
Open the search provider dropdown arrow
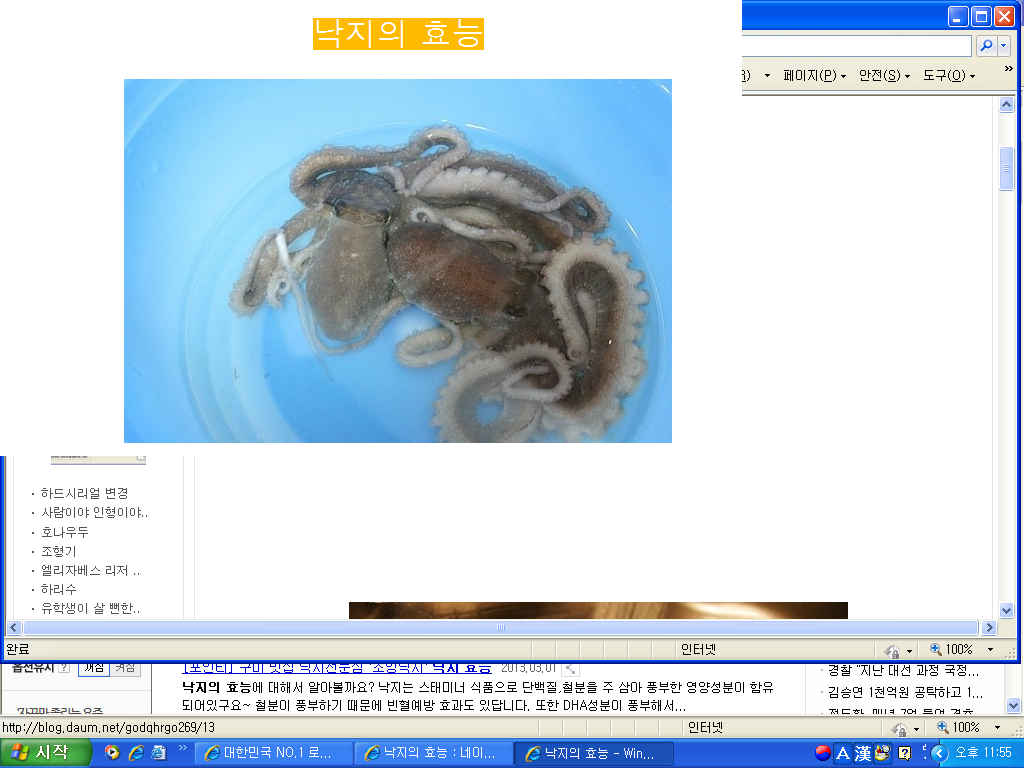pyautogui.click(x=1003, y=46)
